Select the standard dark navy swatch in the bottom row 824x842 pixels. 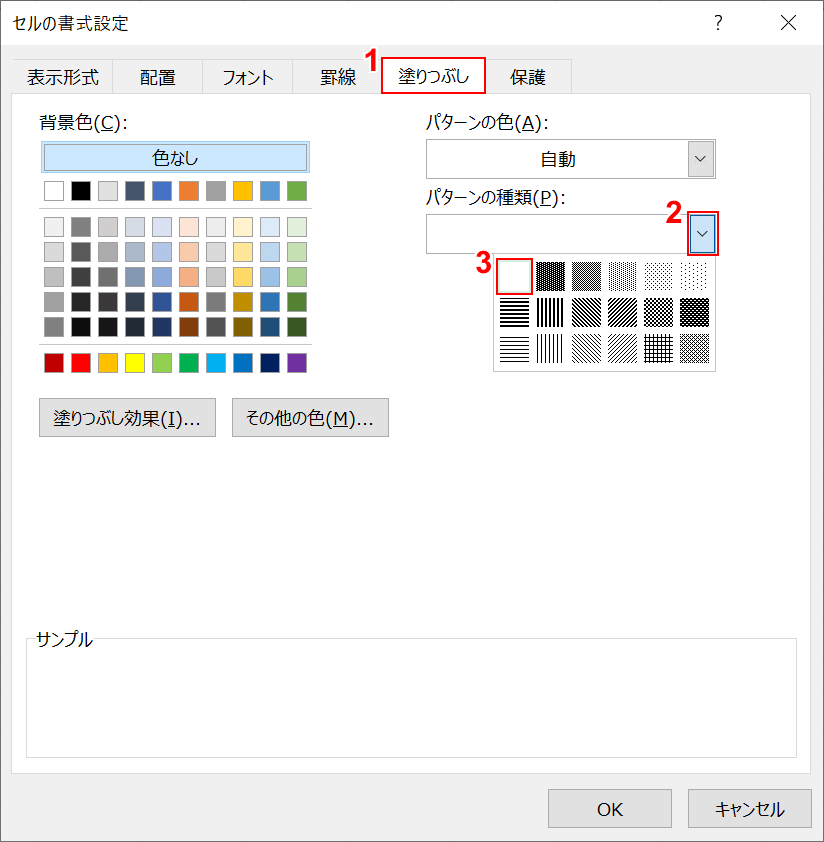(x=270, y=363)
